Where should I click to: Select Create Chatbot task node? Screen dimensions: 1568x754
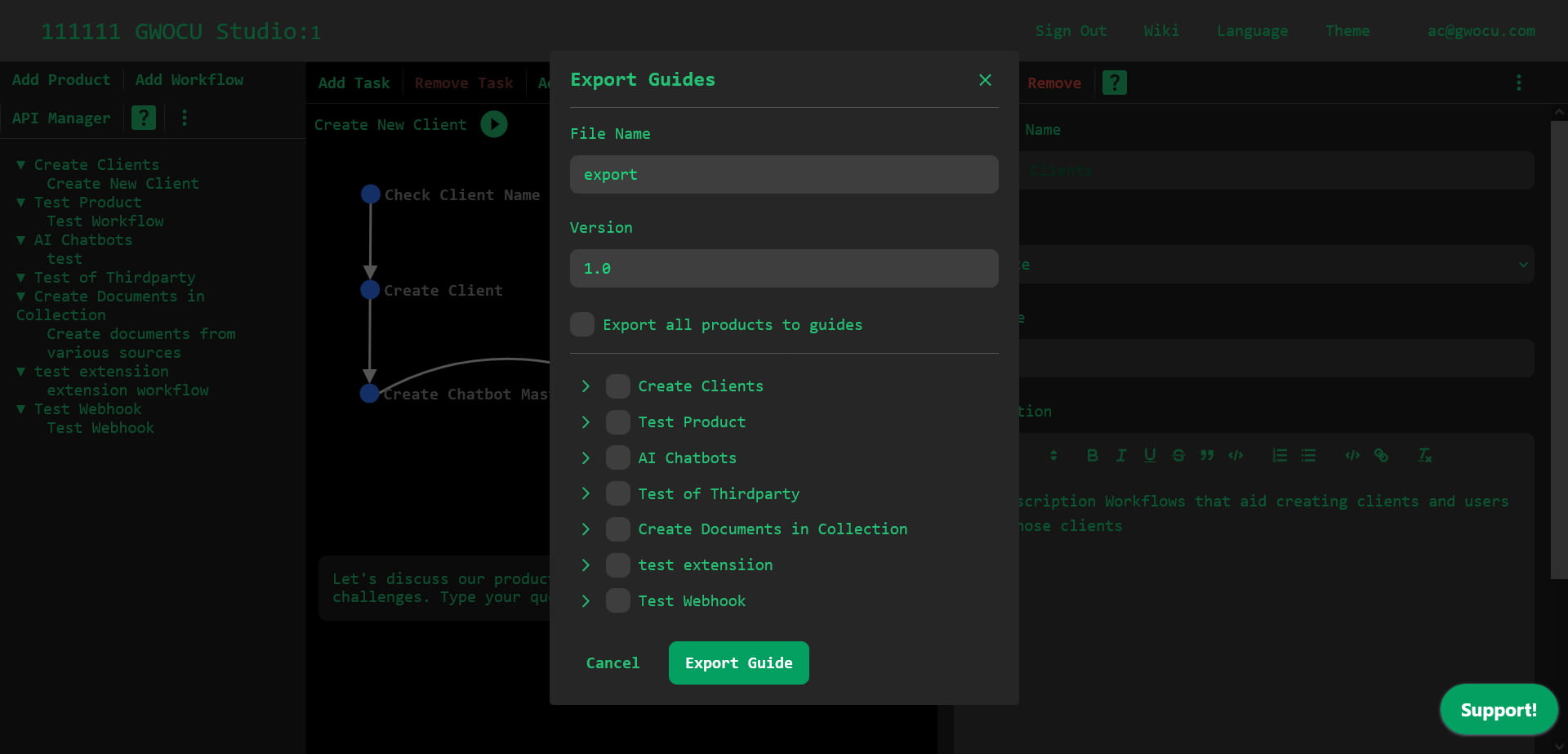(x=370, y=394)
